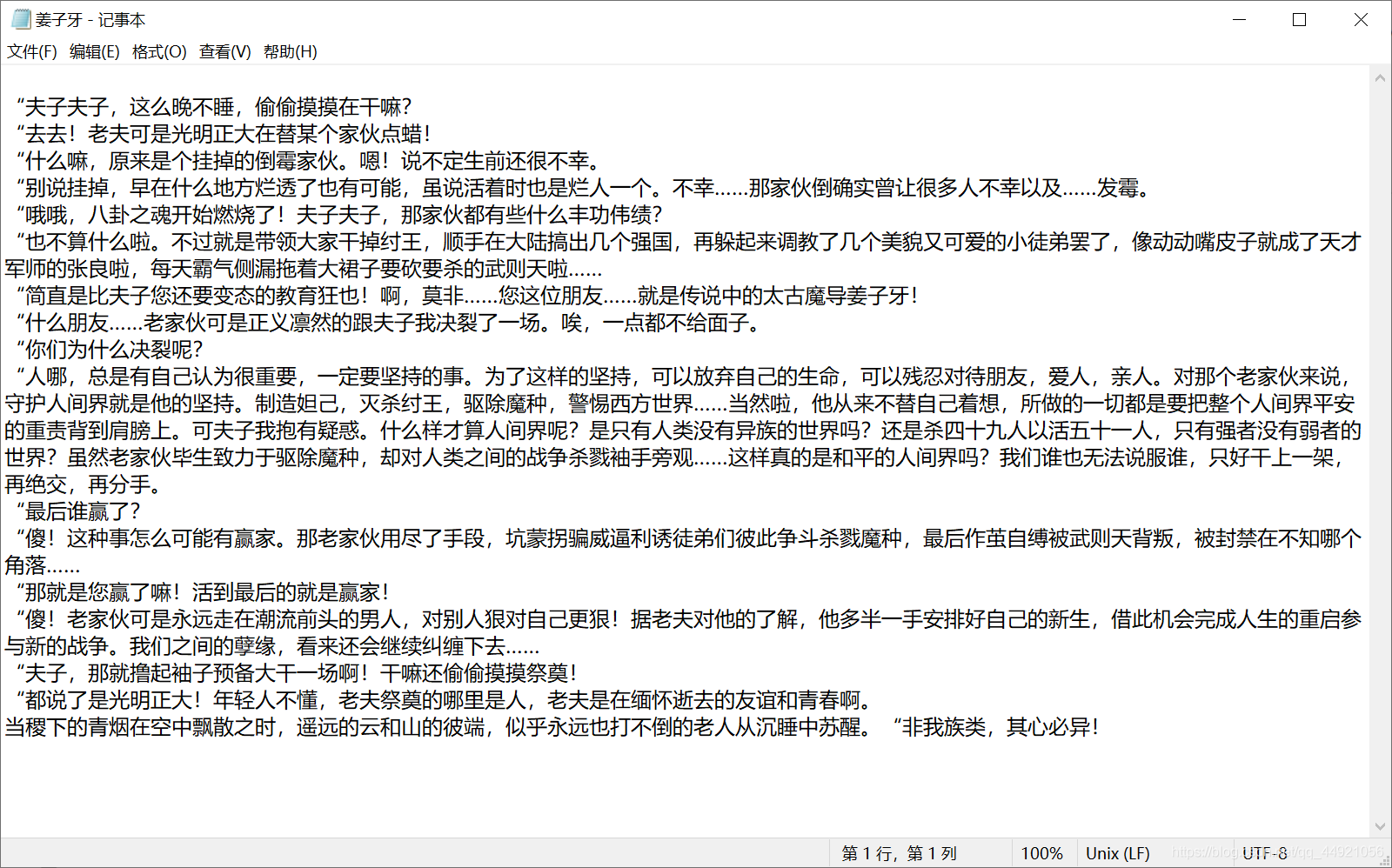The image size is (1392, 868).
Task: Click the status bar cursor position 第 1 行，第 1 列
Action: (x=899, y=853)
